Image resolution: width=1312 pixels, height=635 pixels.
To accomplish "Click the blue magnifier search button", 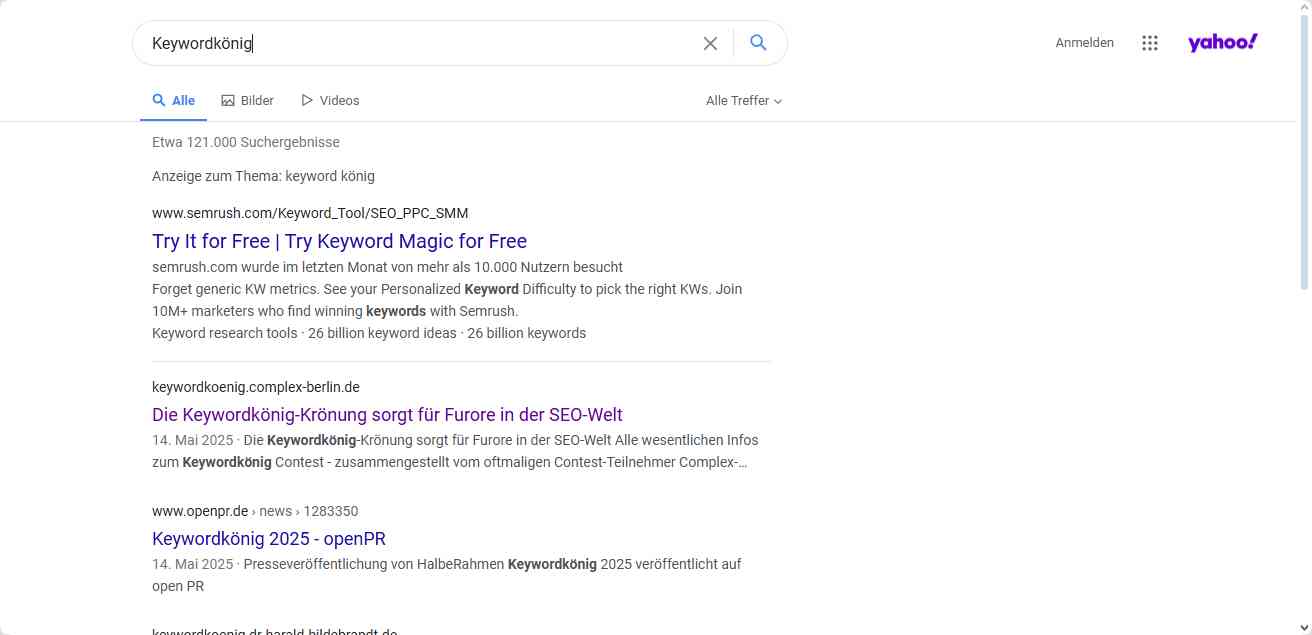I will point(758,43).
